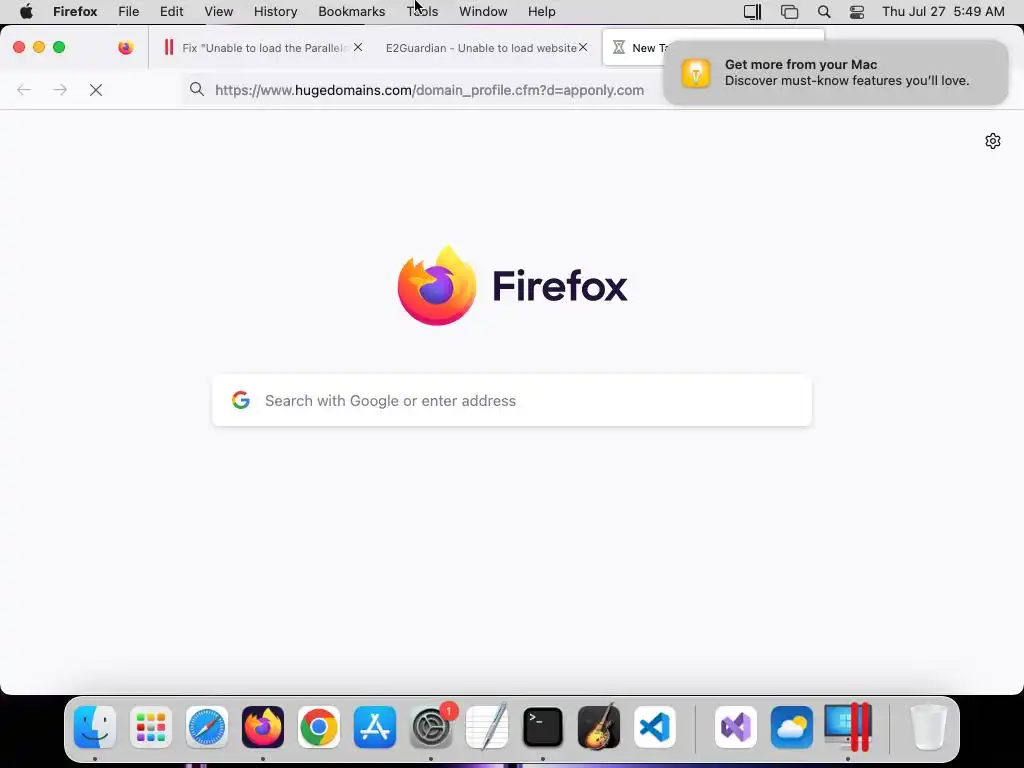This screenshot has height=768, width=1024.
Task: Open the History menu
Action: coord(276,12)
